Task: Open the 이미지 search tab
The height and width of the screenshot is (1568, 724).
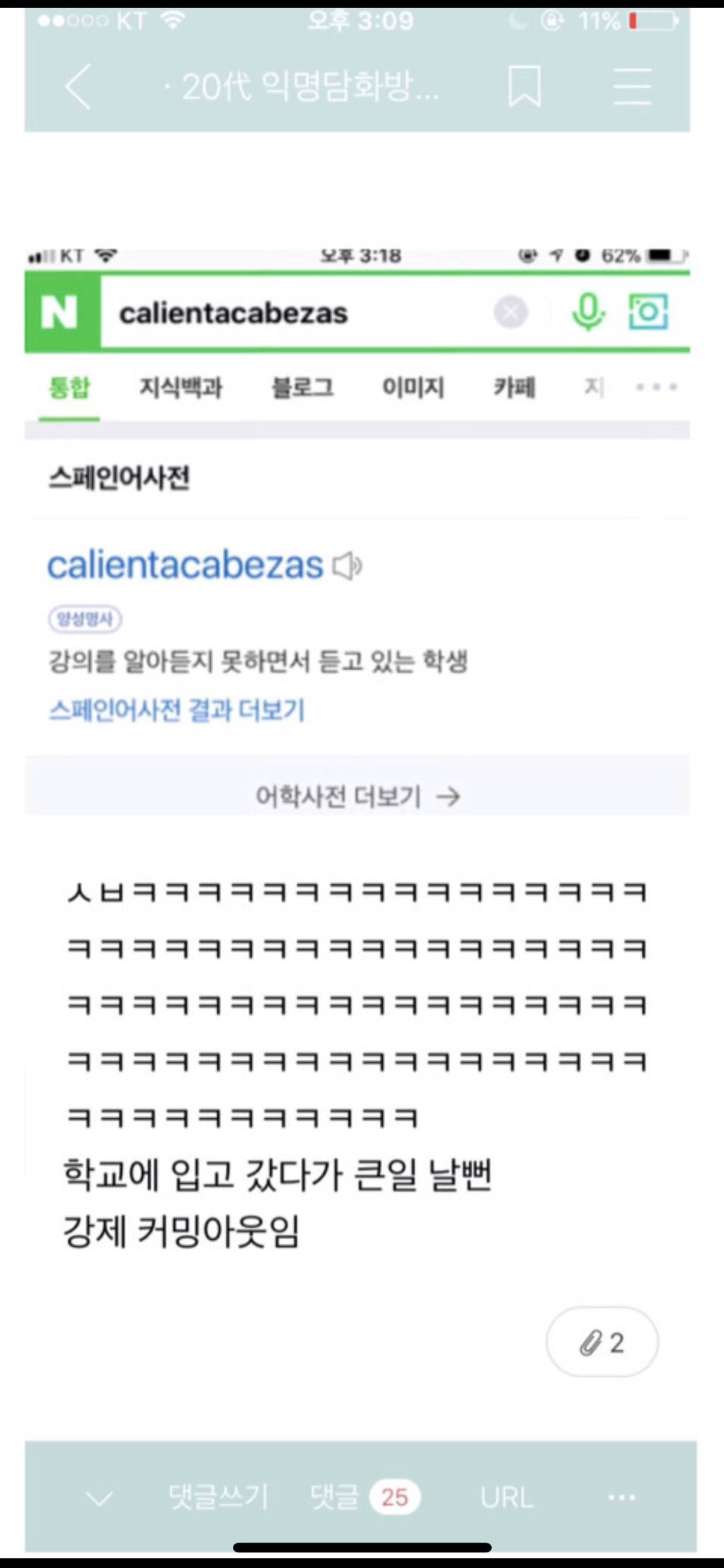Action: pos(413,387)
